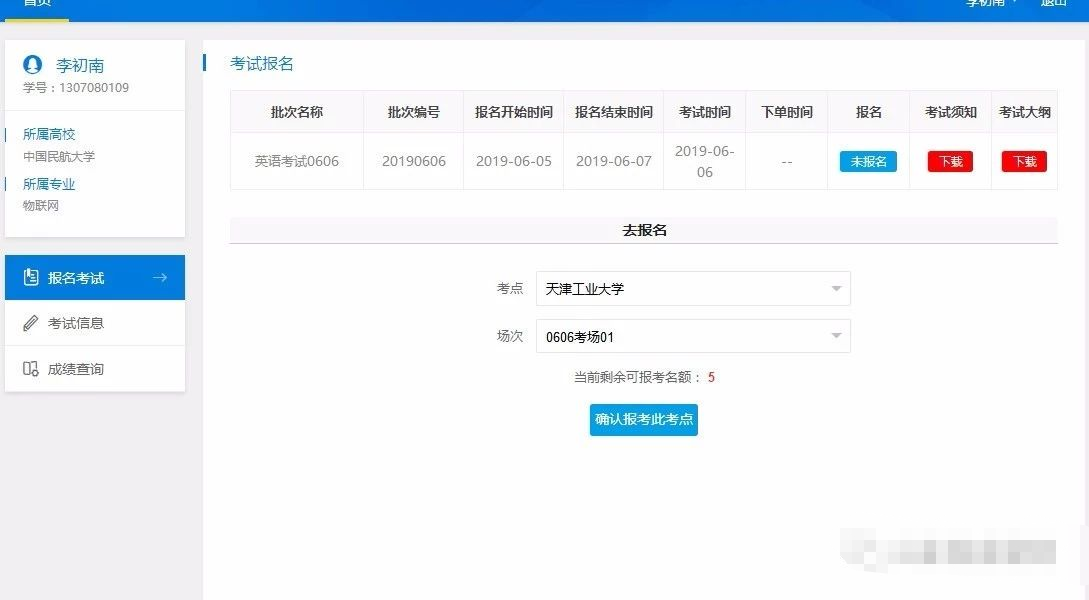Select the 报名考试 sidebar menu item
The image size is (1089, 600).
click(76, 278)
